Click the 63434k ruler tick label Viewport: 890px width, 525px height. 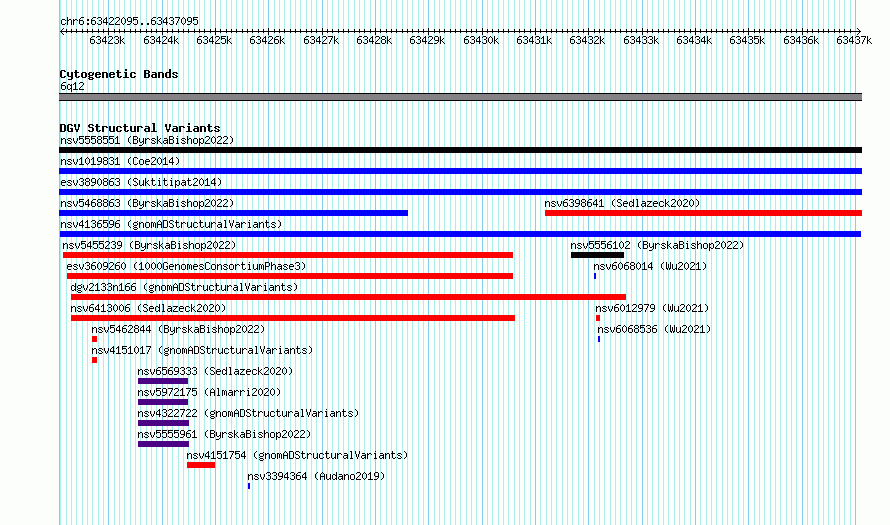[694, 40]
